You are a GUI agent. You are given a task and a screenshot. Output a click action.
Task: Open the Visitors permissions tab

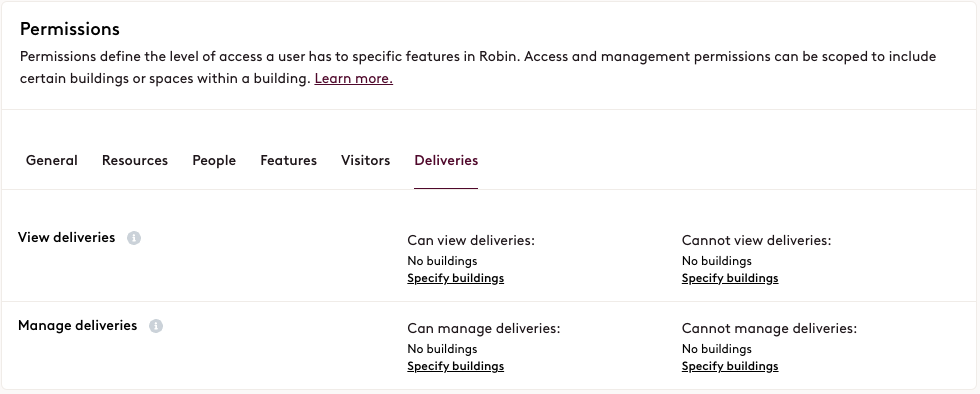366,161
